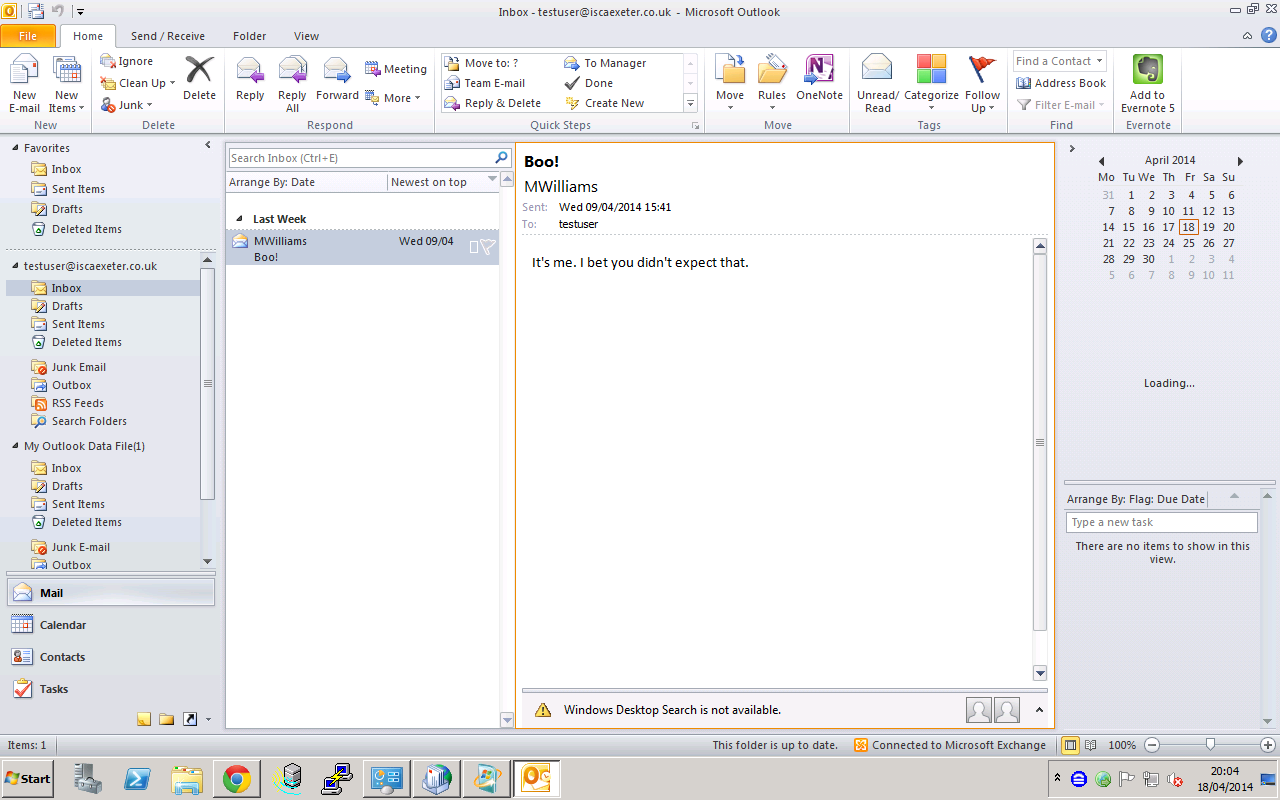Click the Type a new task field
Image resolution: width=1280 pixels, height=800 pixels.
(x=1161, y=522)
